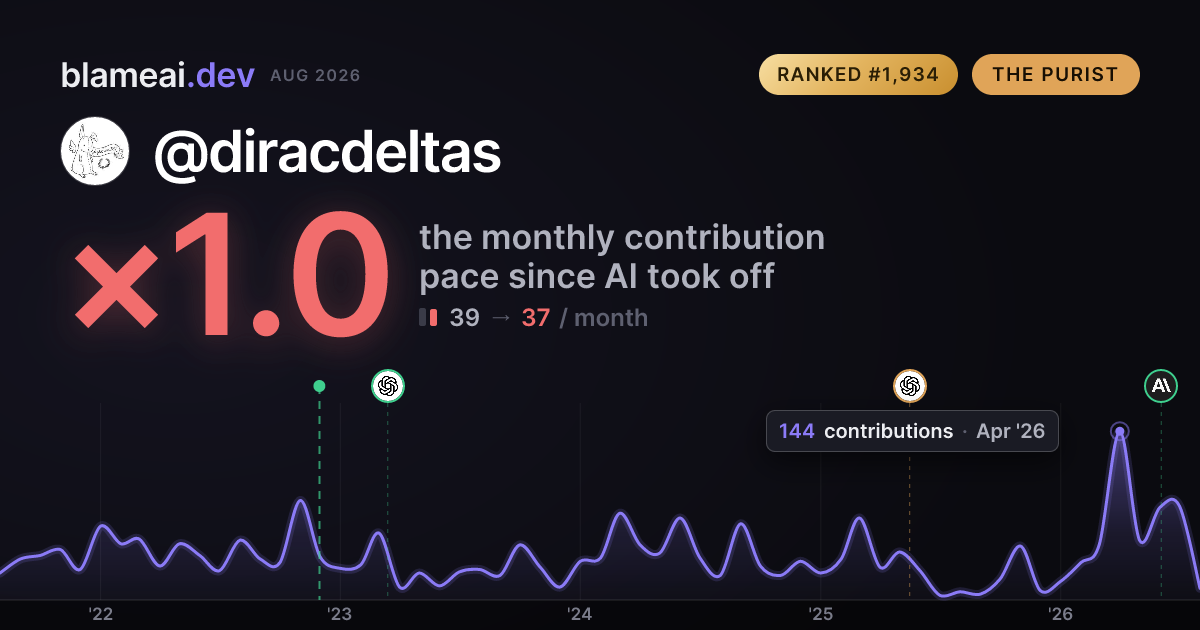Click the Anthropic logo marker on chart
The height and width of the screenshot is (630, 1200).
tap(1161, 385)
